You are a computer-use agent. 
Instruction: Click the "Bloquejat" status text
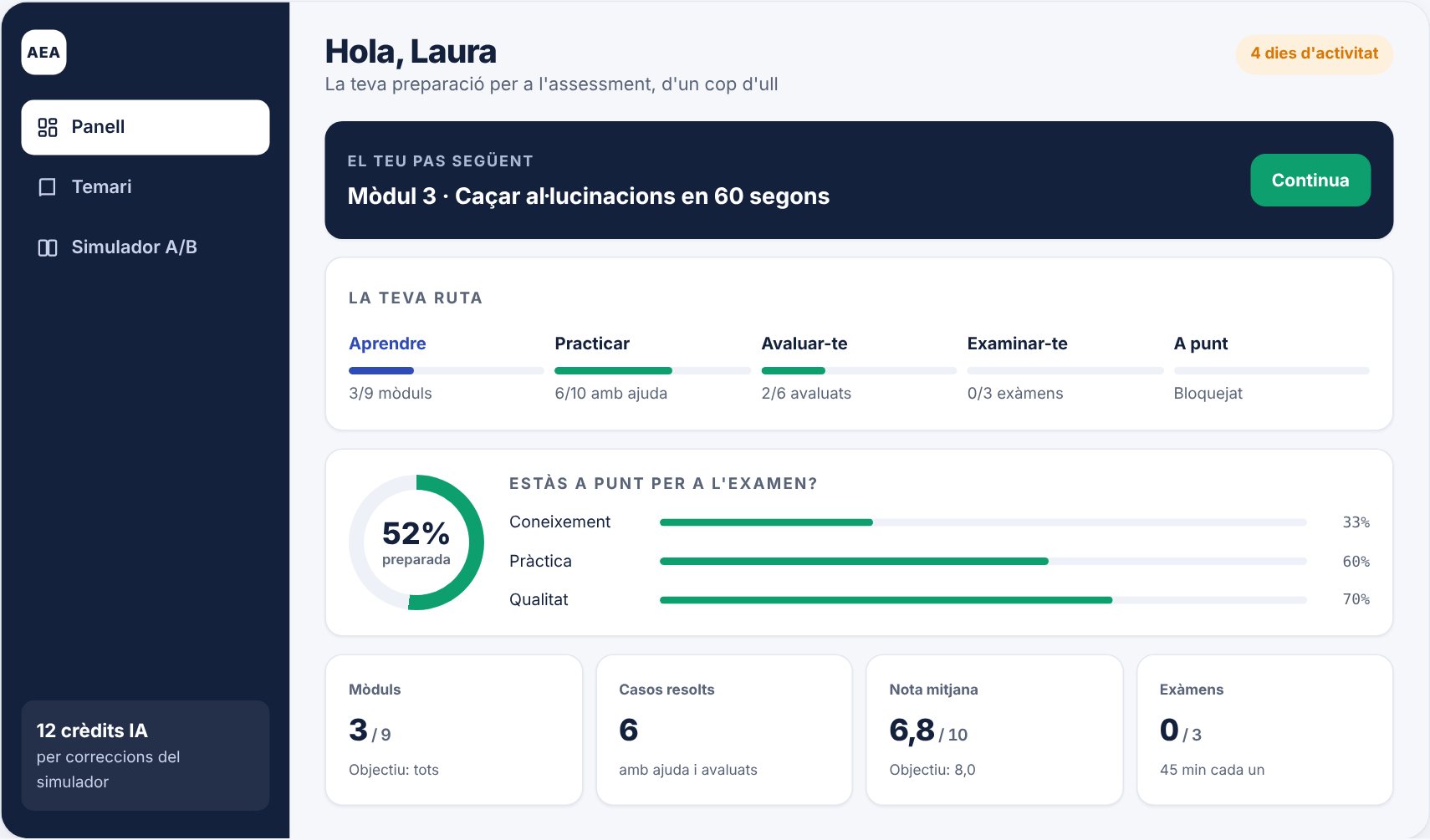pos(1208,394)
